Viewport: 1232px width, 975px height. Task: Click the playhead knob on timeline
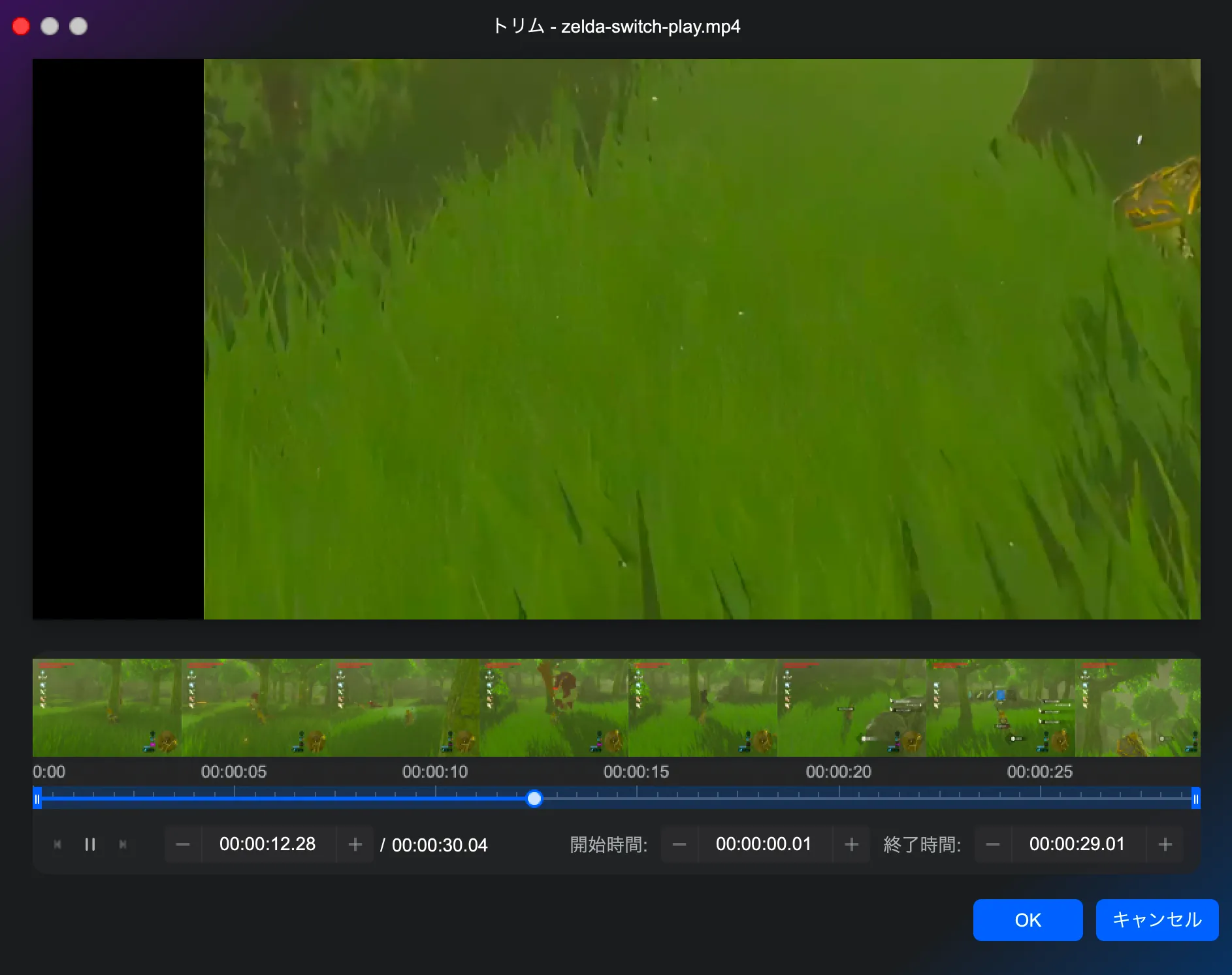(534, 798)
